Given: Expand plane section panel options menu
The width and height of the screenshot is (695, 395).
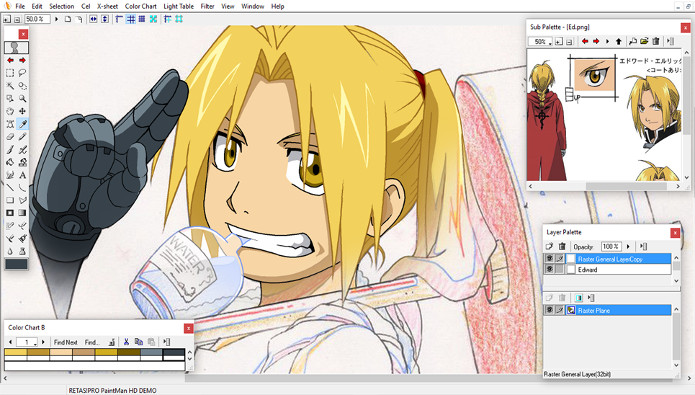Looking at the screenshot, I should pos(591,298).
